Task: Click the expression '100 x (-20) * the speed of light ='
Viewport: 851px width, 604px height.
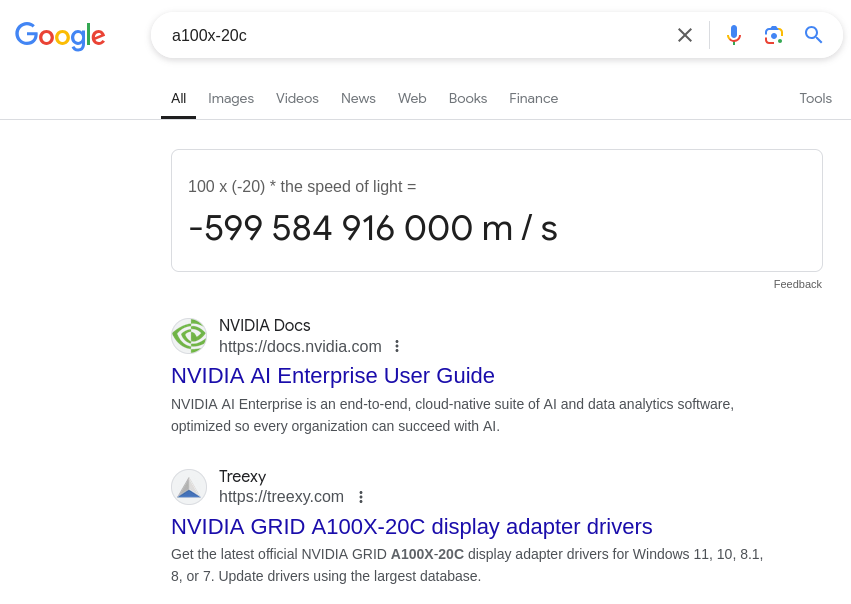Action: [302, 187]
